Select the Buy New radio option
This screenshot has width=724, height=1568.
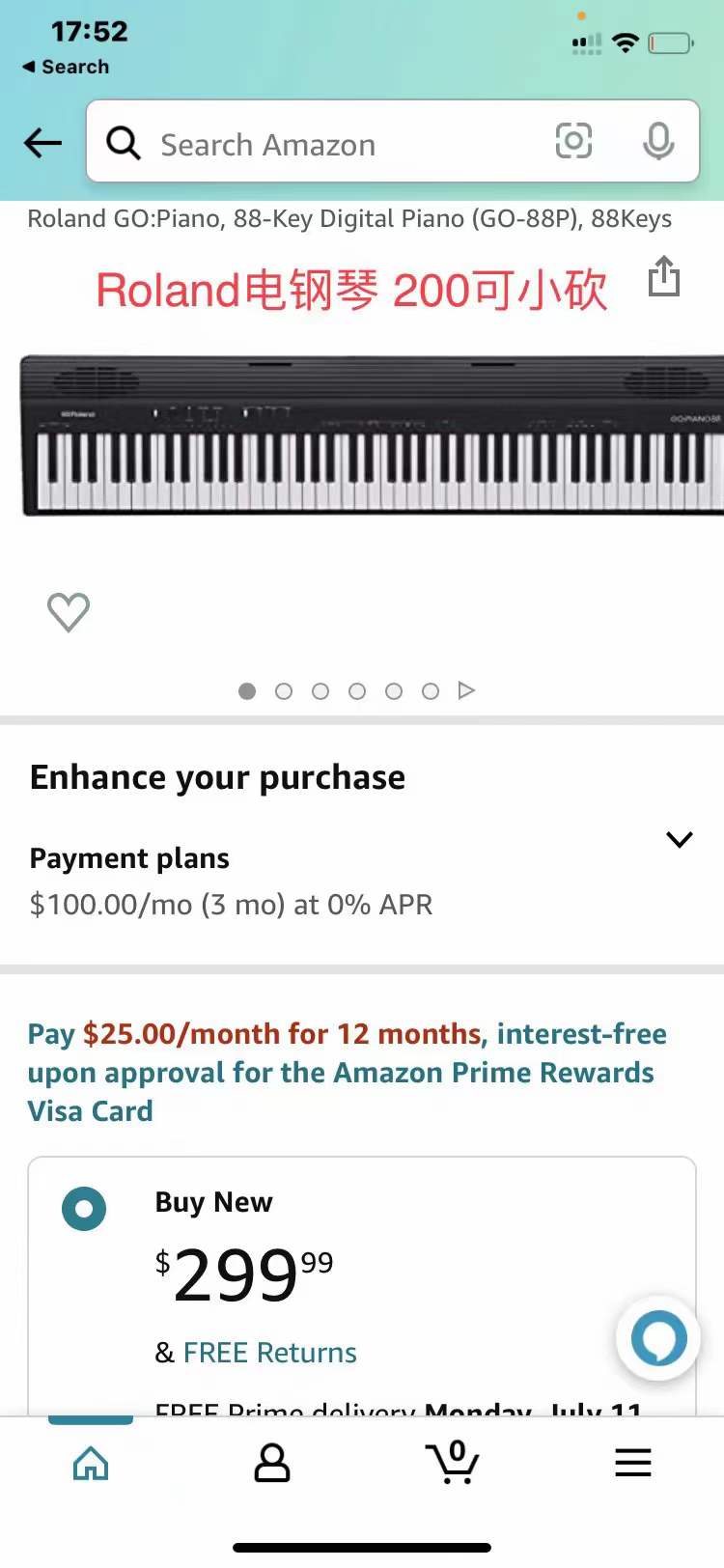[84, 1209]
